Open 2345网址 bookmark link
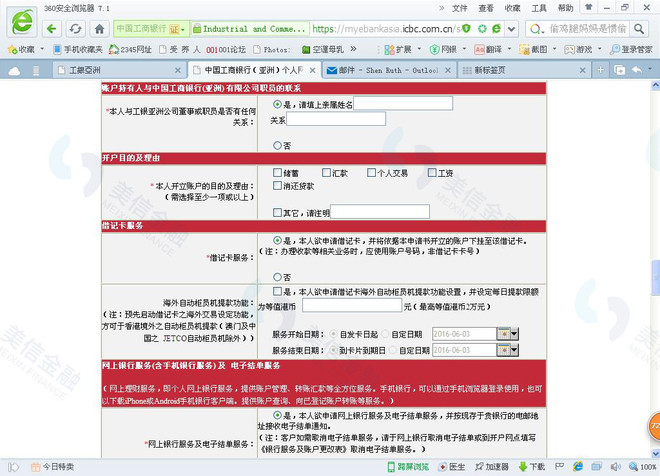 coord(130,50)
